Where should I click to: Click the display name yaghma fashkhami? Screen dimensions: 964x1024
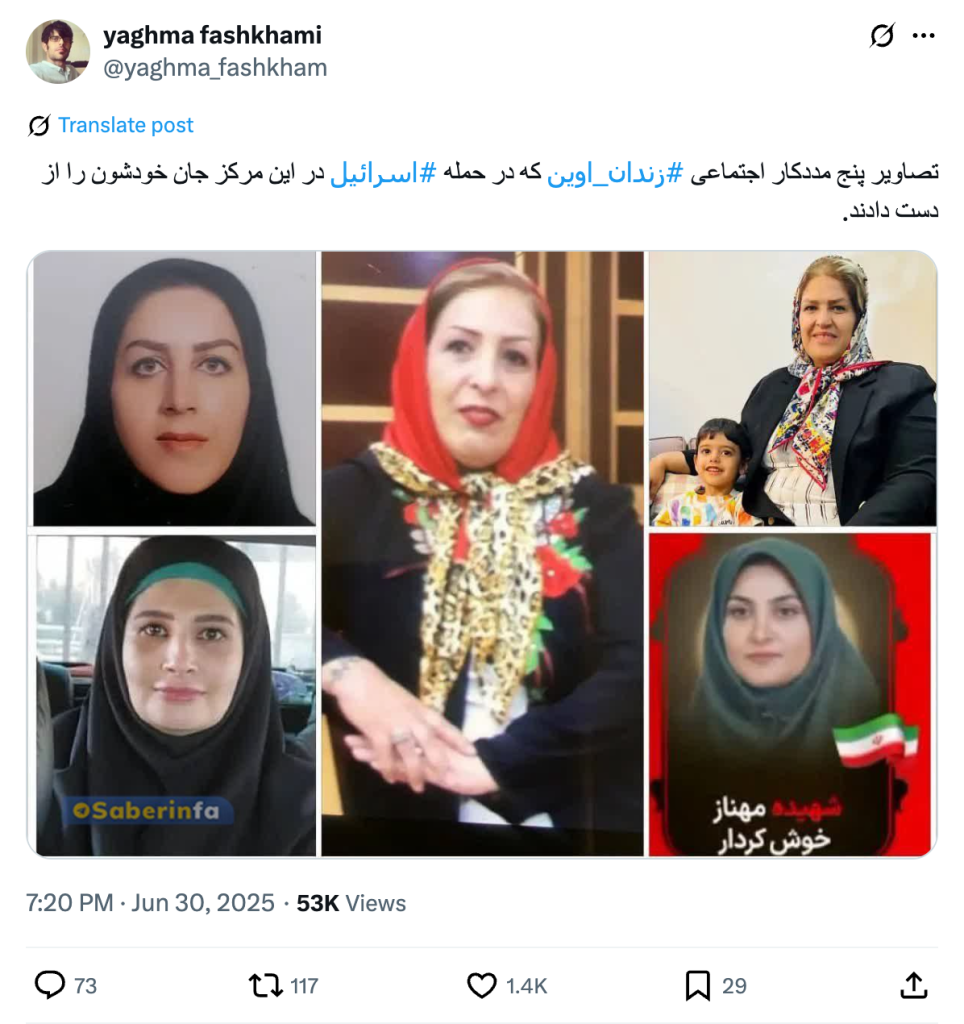212,35
